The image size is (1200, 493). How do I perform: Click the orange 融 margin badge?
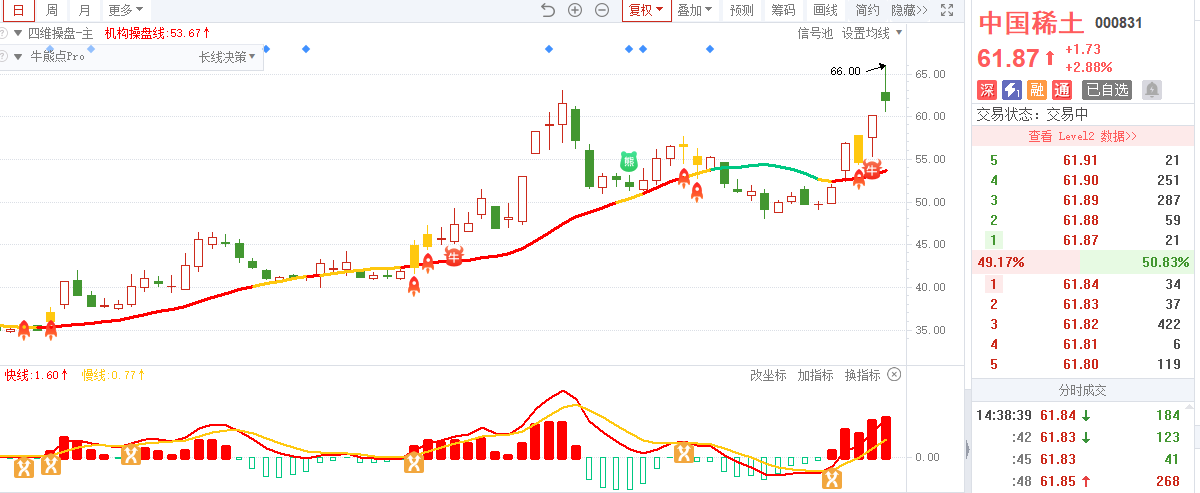[x=1037, y=90]
